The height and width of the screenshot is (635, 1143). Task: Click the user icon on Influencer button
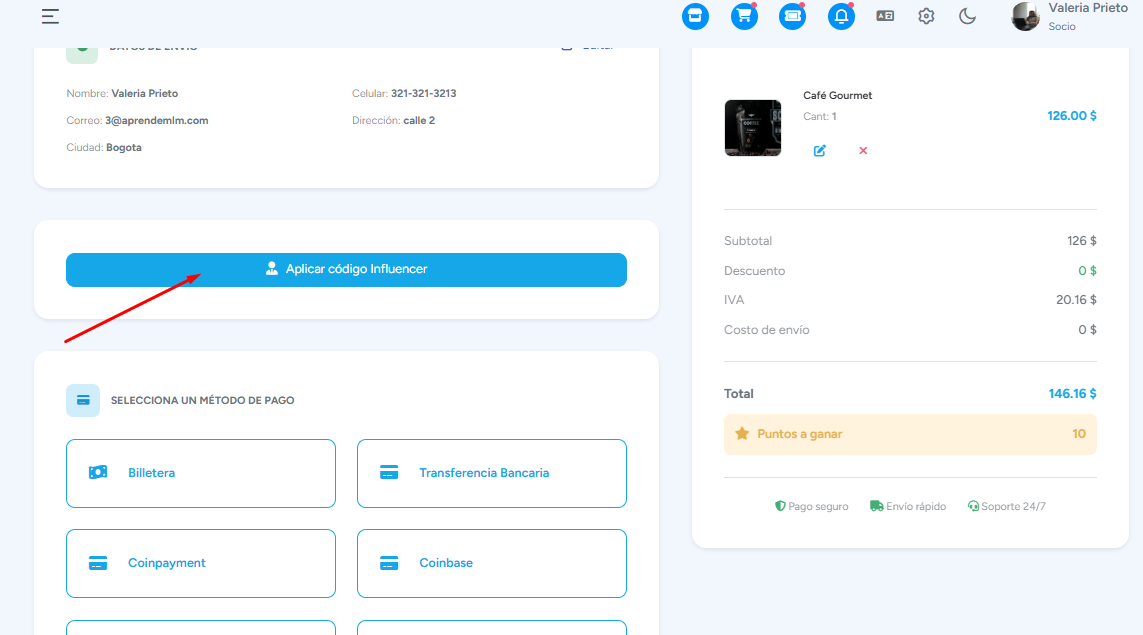point(272,268)
